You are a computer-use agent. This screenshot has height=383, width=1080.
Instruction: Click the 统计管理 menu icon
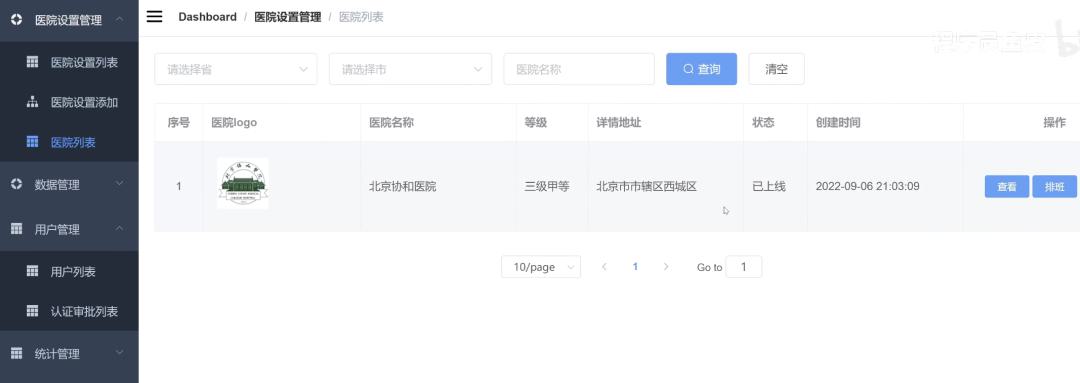point(17,353)
